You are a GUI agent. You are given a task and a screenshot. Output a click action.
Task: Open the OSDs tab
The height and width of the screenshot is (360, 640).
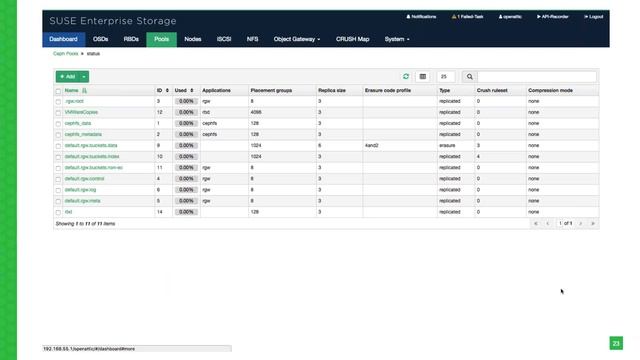coord(100,39)
